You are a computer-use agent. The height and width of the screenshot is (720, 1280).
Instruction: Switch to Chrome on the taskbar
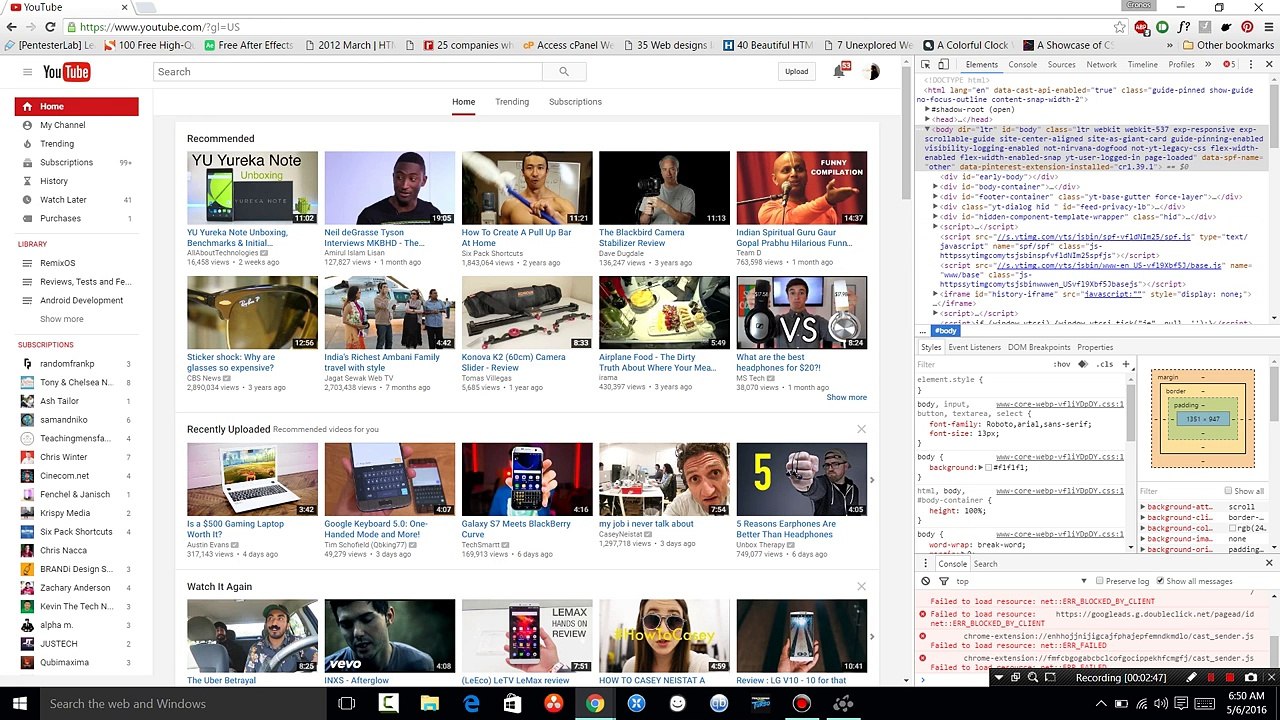pos(595,703)
